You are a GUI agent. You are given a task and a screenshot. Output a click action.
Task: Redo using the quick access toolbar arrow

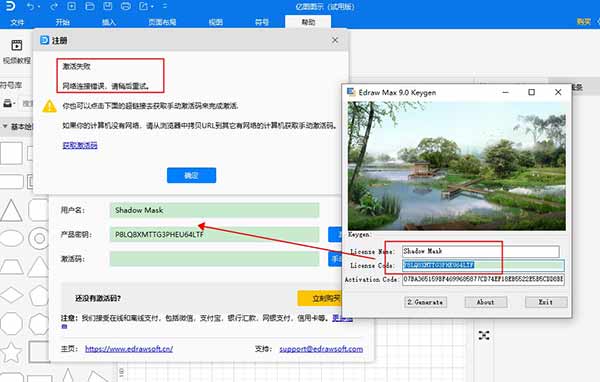(54, 6)
